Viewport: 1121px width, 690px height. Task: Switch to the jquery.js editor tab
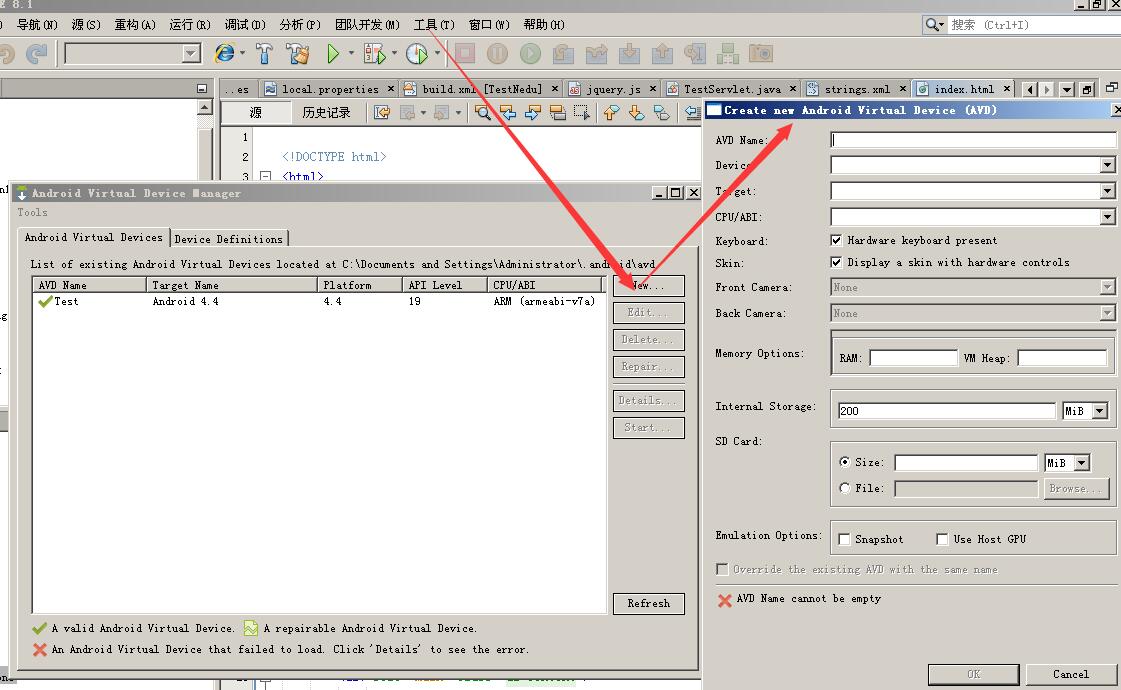point(613,89)
